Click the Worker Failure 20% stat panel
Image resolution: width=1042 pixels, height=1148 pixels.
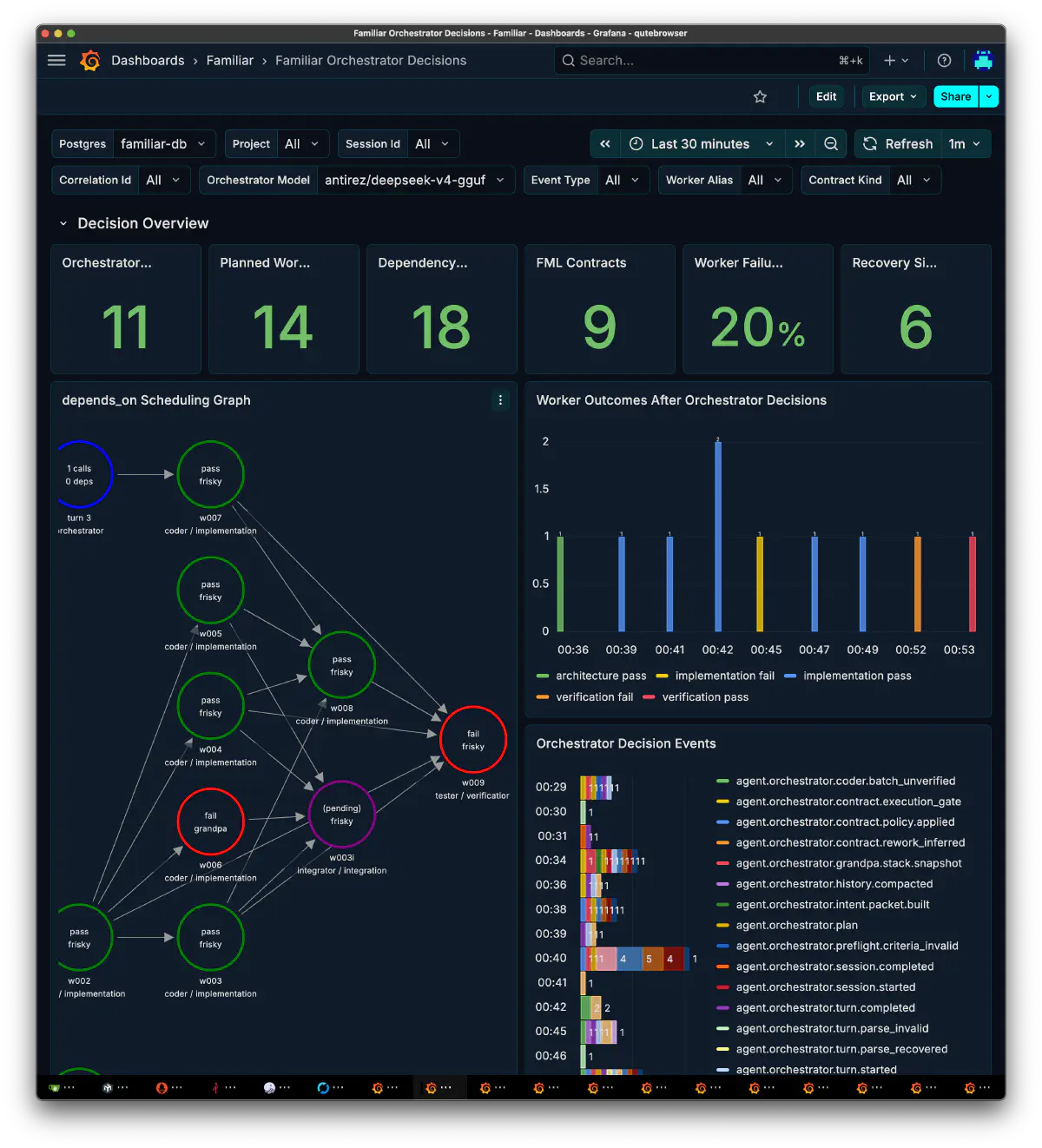[x=758, y=309]
